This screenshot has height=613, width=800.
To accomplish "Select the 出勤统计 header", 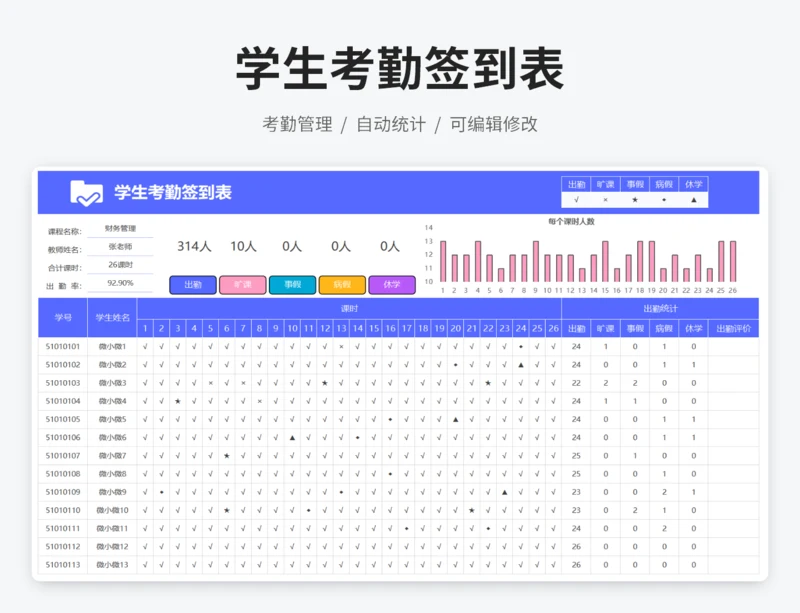I will (660, 308).
